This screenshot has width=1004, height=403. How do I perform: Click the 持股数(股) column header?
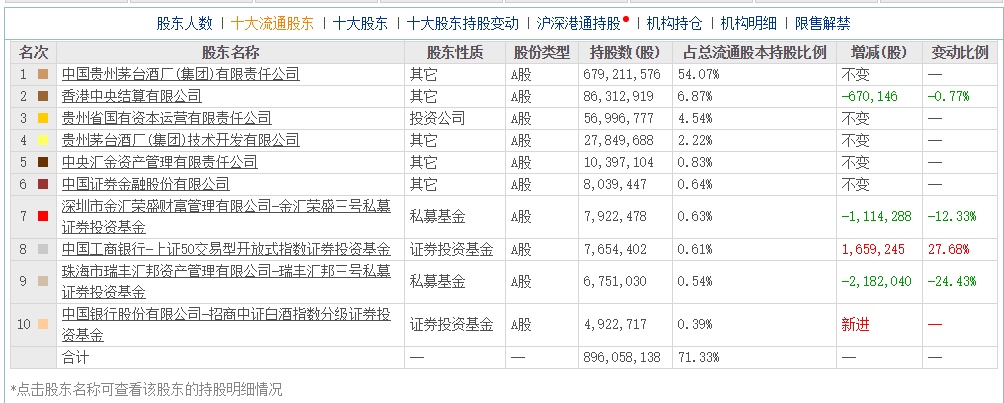click(625, 53)
